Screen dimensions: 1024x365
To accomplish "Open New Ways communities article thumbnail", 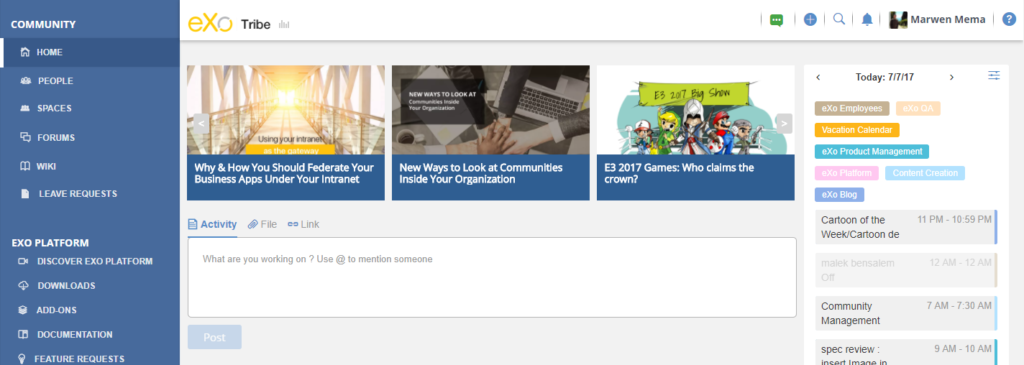I will 490,110.
